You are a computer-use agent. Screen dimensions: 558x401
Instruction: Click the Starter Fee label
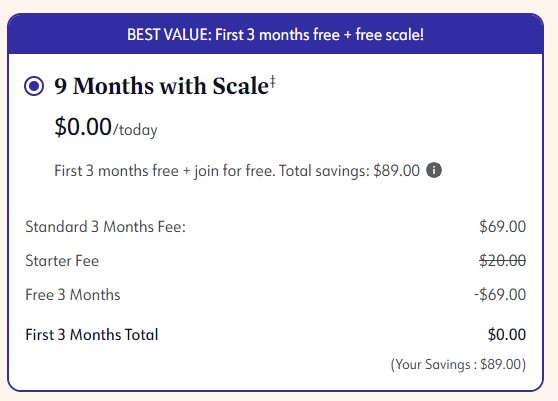(62, 261)
